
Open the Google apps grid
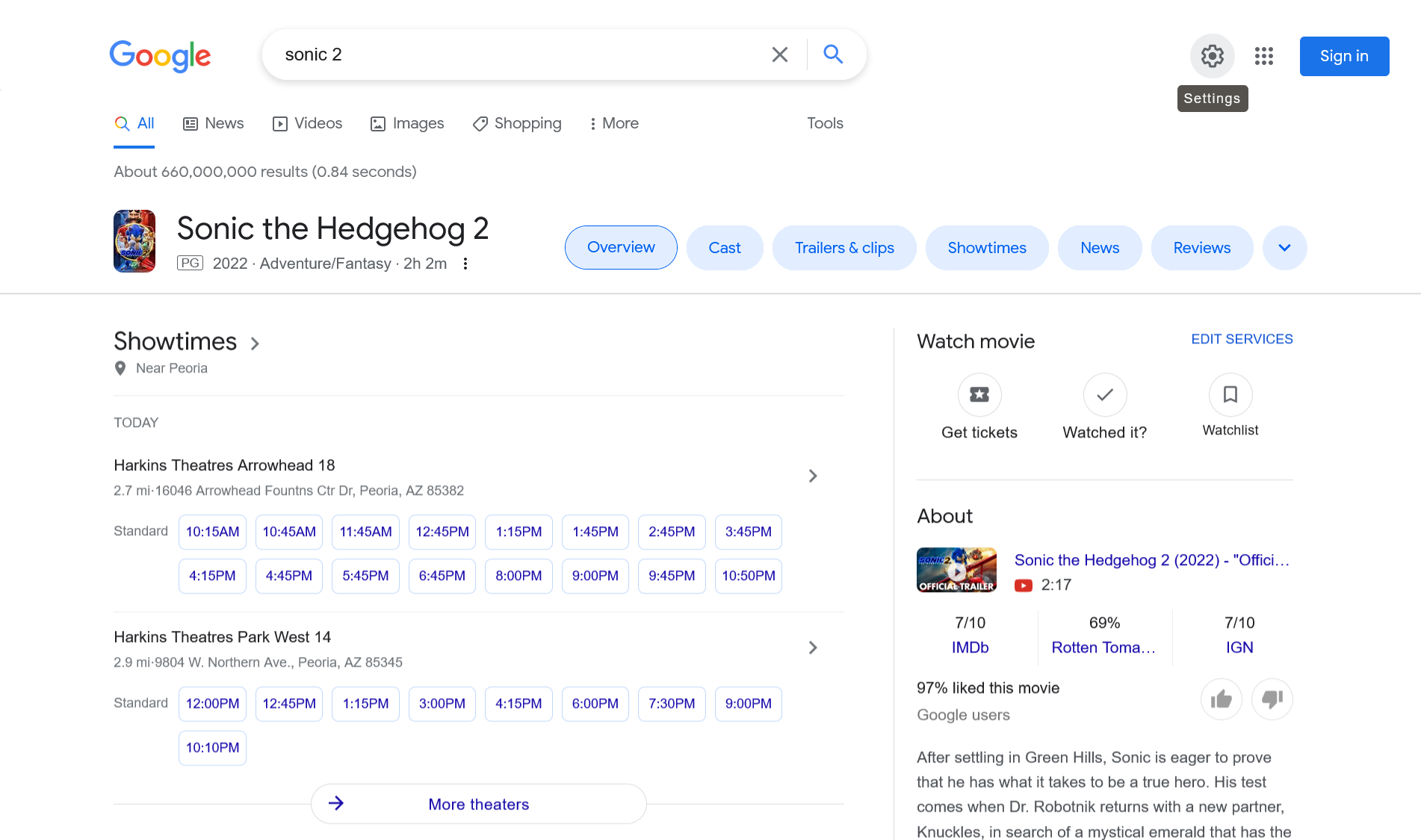[1264, 56]
